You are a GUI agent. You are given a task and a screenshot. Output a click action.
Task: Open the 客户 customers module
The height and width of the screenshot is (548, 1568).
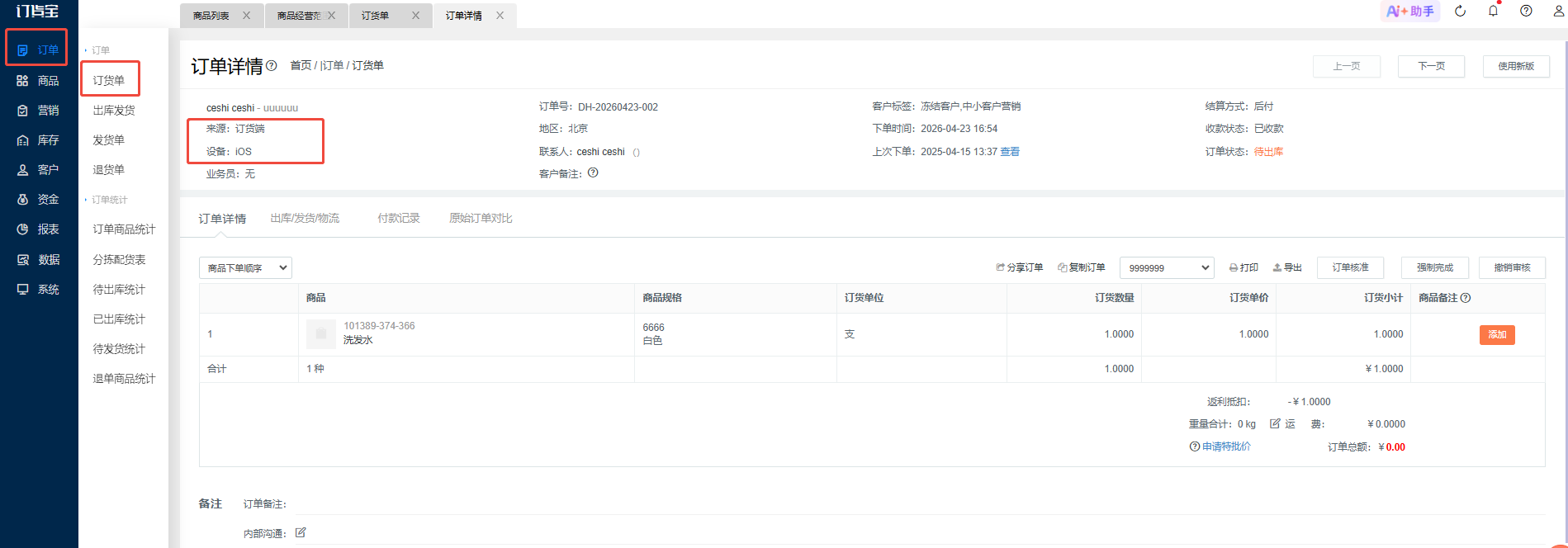(37, 169)
